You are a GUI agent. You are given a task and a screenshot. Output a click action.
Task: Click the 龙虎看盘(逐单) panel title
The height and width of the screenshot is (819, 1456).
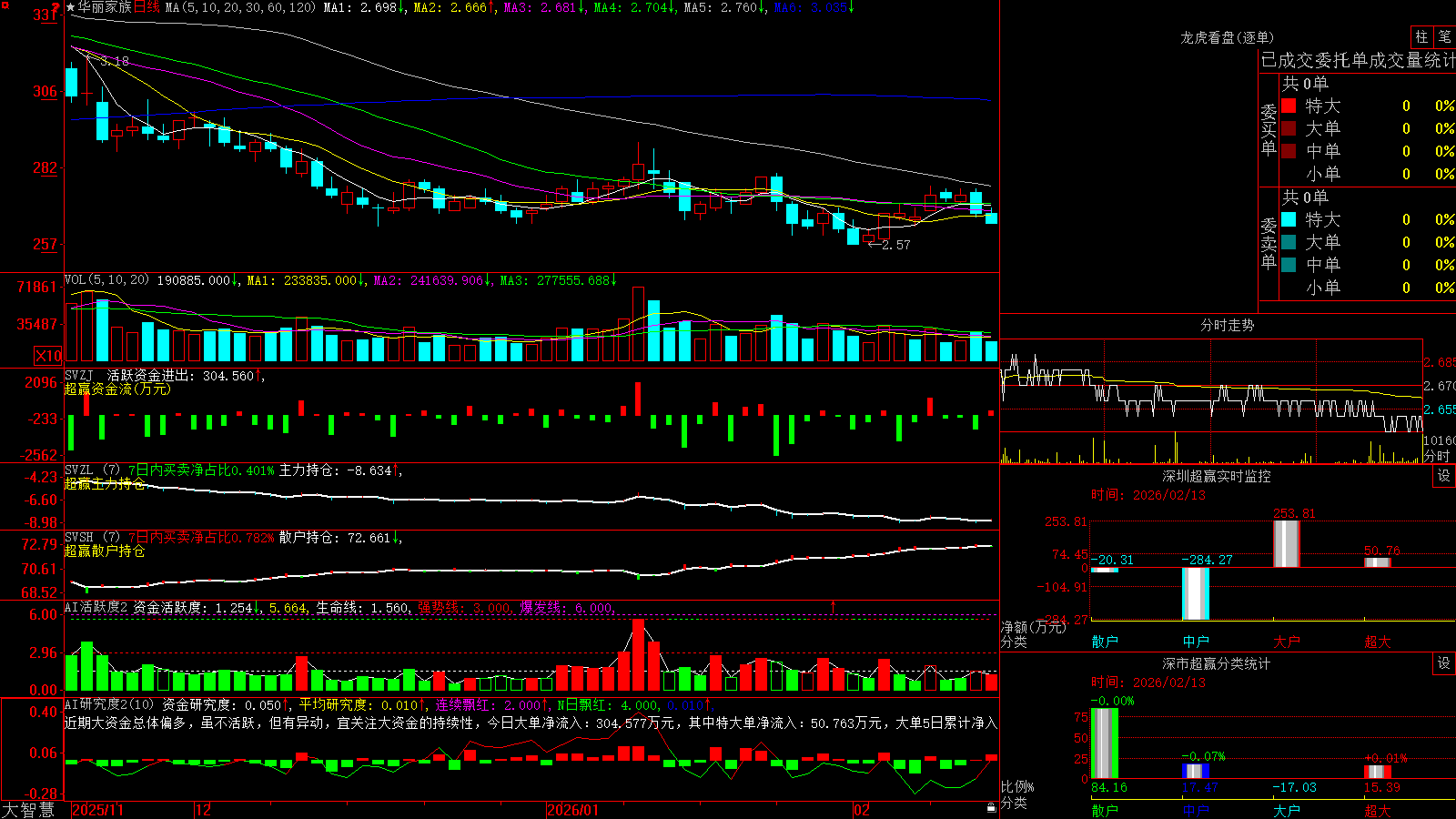pos(1227,37)
